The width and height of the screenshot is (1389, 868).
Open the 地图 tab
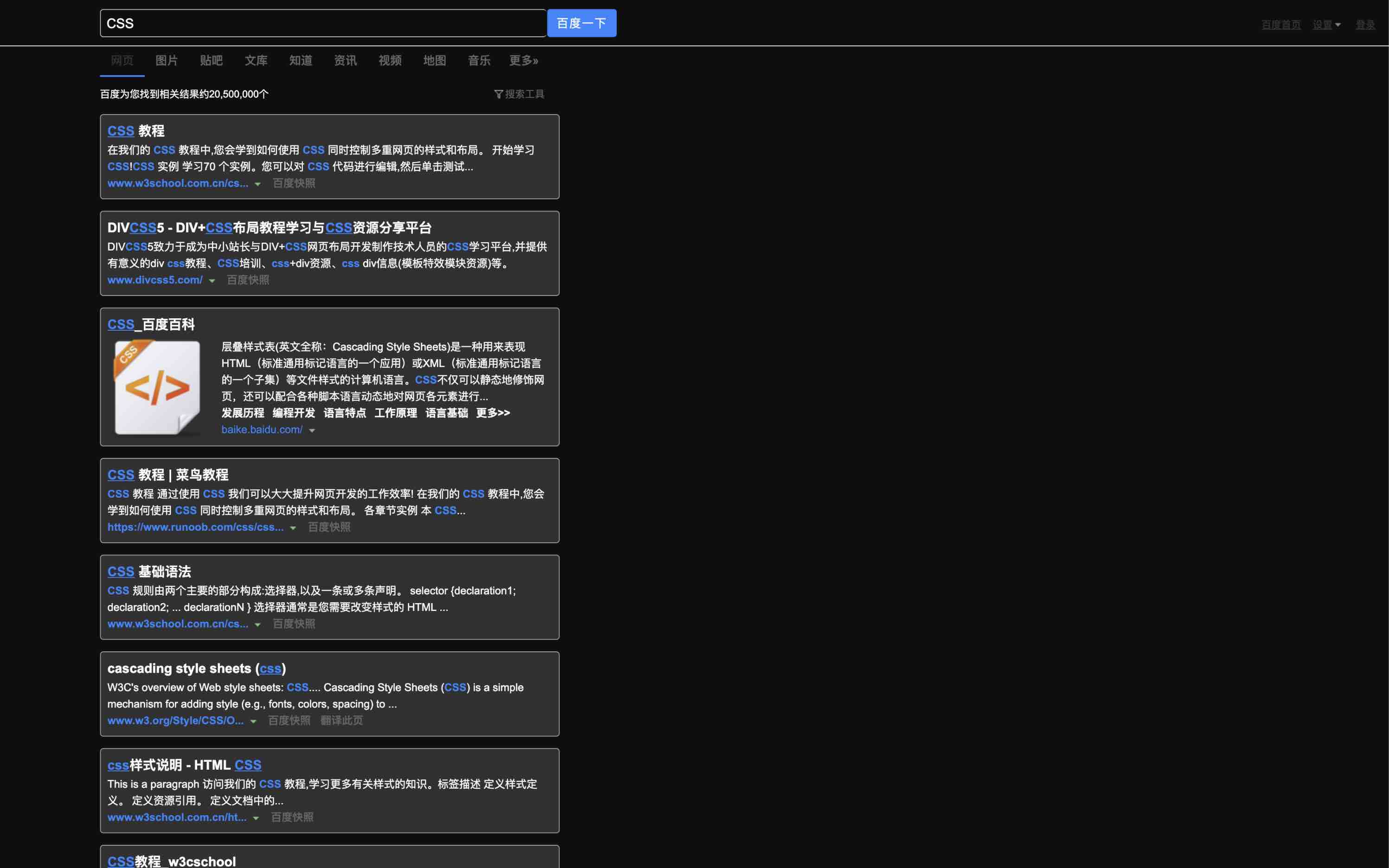(x=435, y=60)
